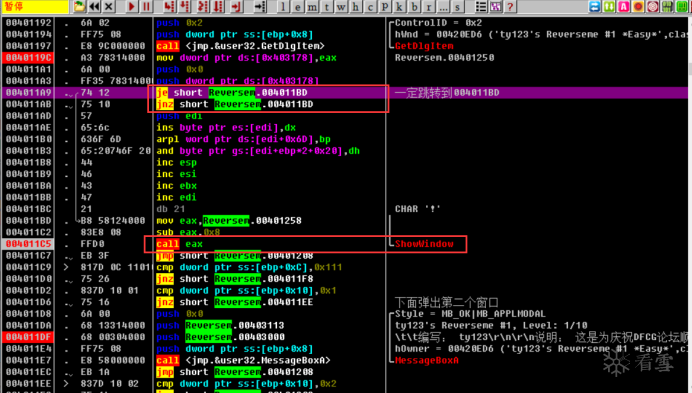The image size is (692, 393).
Task: Click the Step over toolbar icon
Action: (185, 7)
